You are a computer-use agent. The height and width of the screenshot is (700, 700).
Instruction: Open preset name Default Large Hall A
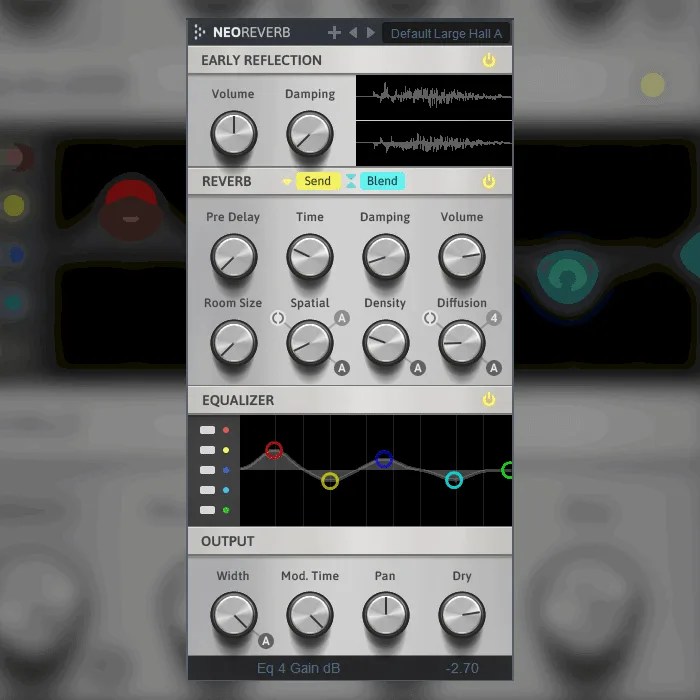coord(446,33)
